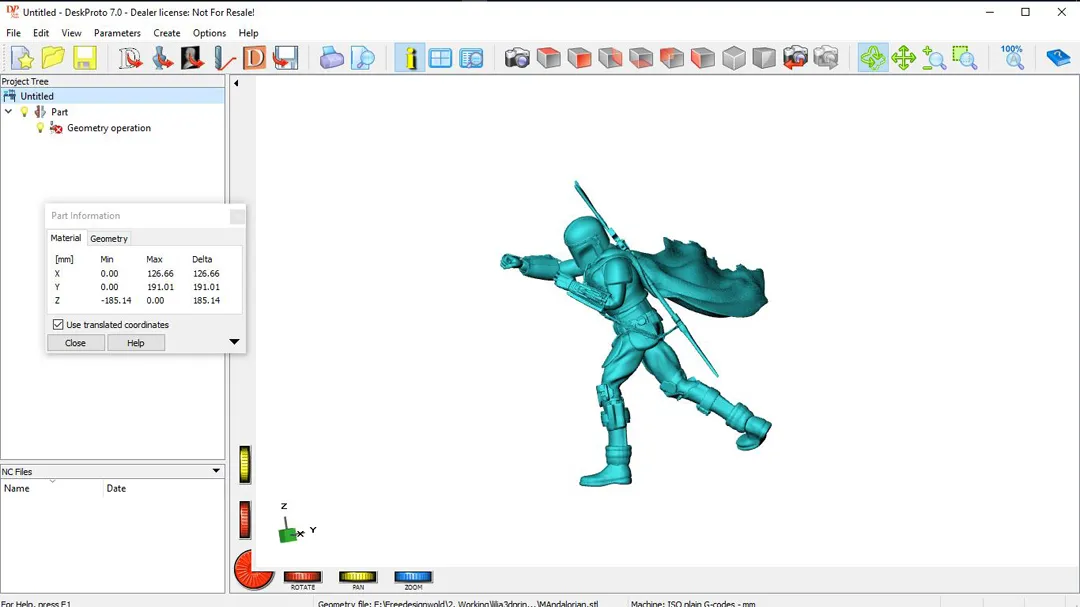Click the blue four-pane window layout icon

click(x=440, y=59)
